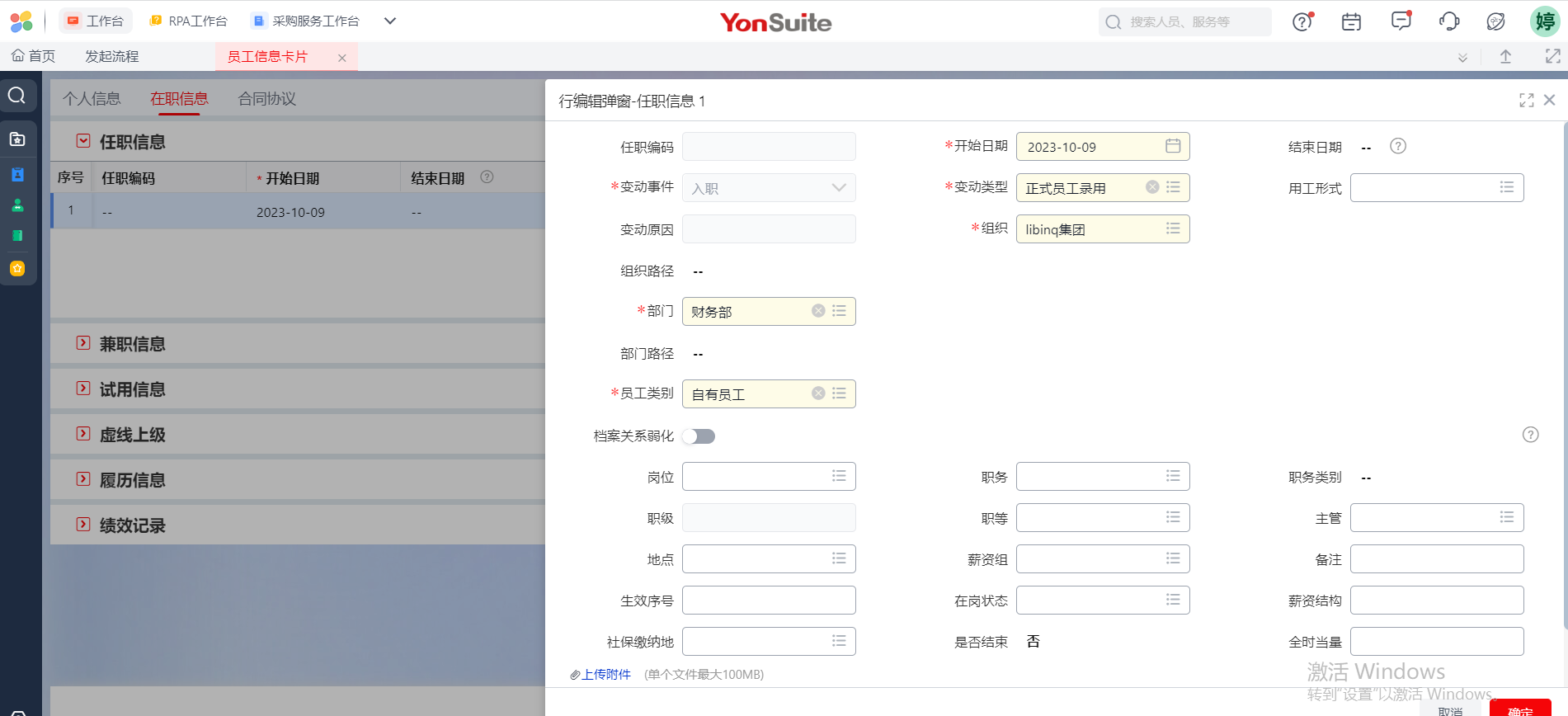The height and width of the screenshot is (716, 1568).
Task: Open reference list for 用工形式
Action: pos(1507,187)
